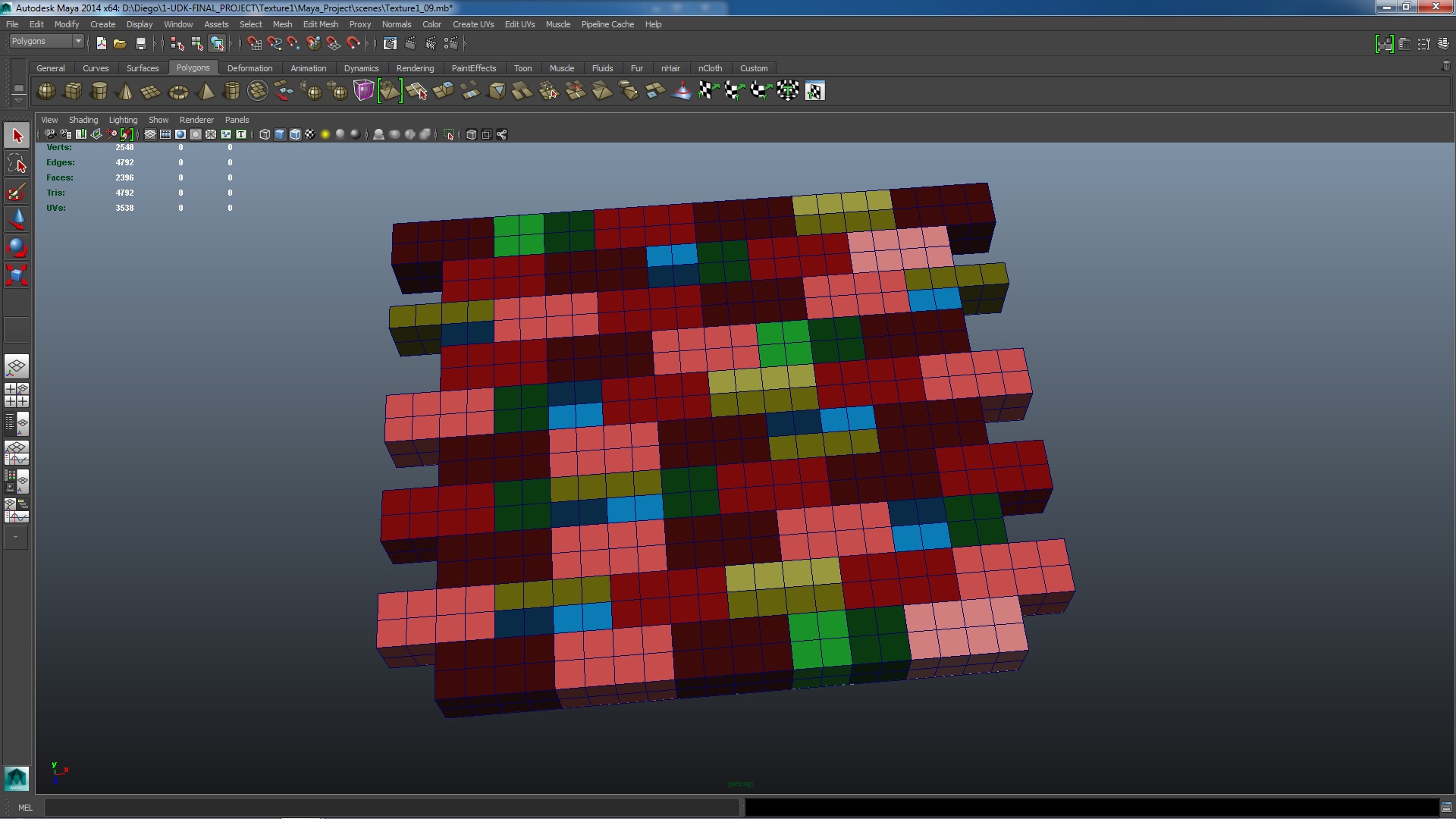Toggle textured display in viewport
The width and height of the screenshot is (1456, 819).
[309, 134]
